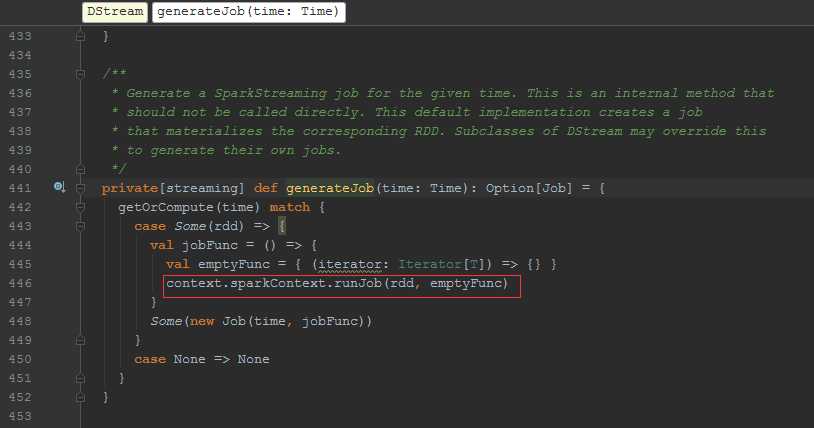Click the override gutter icon on line 441
Image resolution: width=814 pixels, height=428 pixels.
tap(59, 187)
